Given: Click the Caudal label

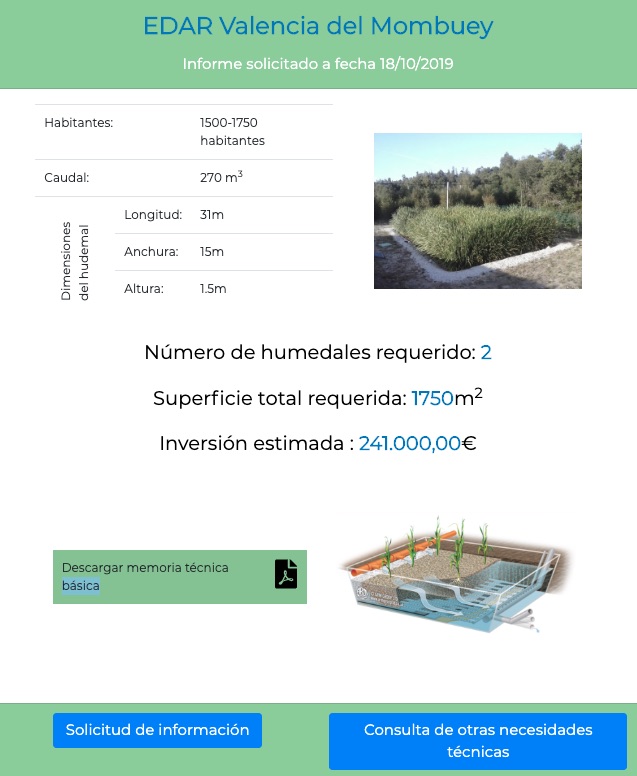Looking at the screenshot, I should (67, 178).
